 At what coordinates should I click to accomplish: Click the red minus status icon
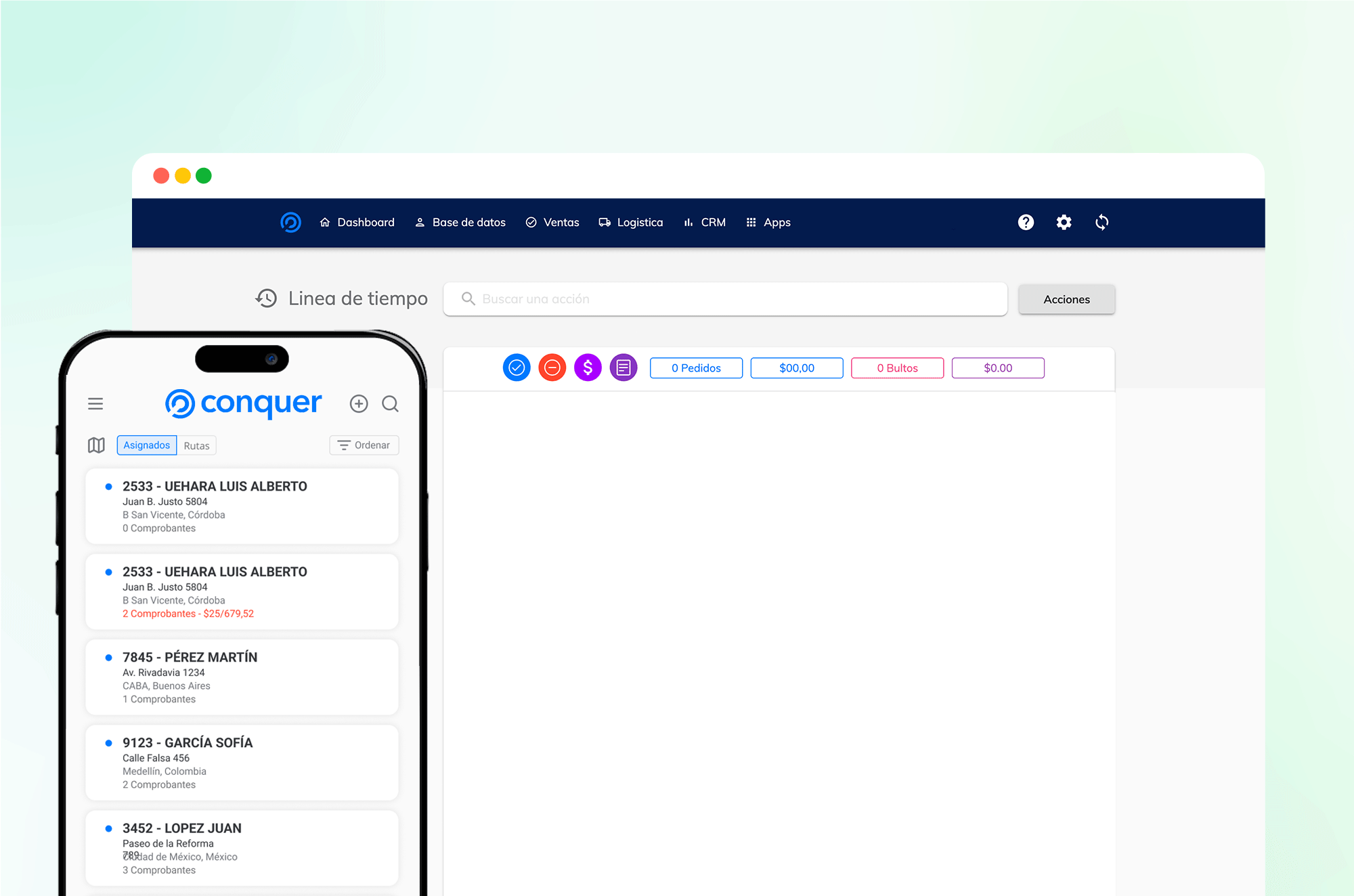(552, 367)
